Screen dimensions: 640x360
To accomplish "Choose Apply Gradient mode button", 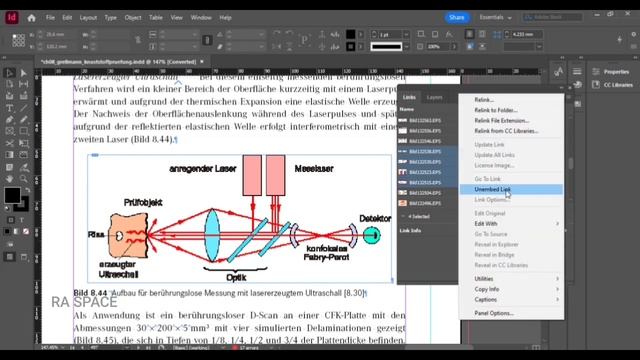I will point(16,231).
